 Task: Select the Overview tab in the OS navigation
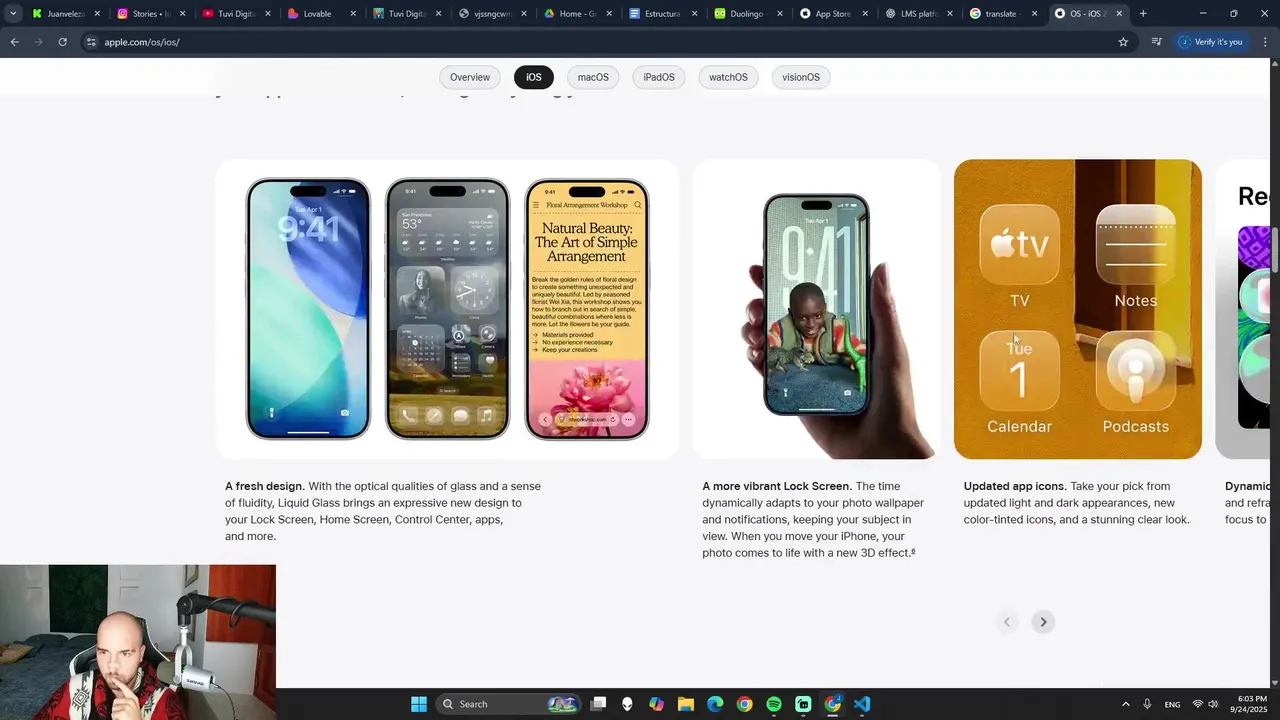470,77
